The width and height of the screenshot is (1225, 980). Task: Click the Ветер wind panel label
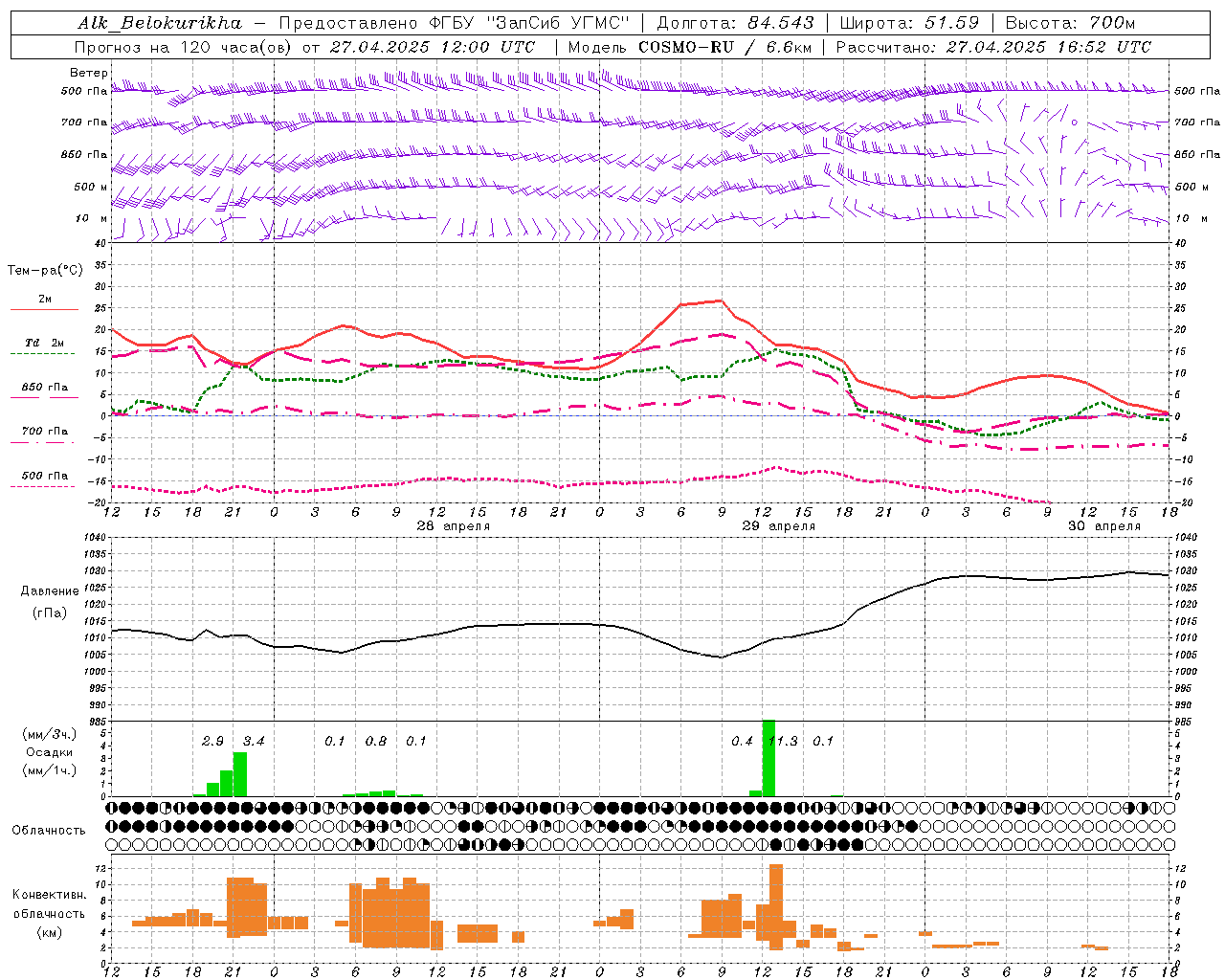click(x=88, y=73)
